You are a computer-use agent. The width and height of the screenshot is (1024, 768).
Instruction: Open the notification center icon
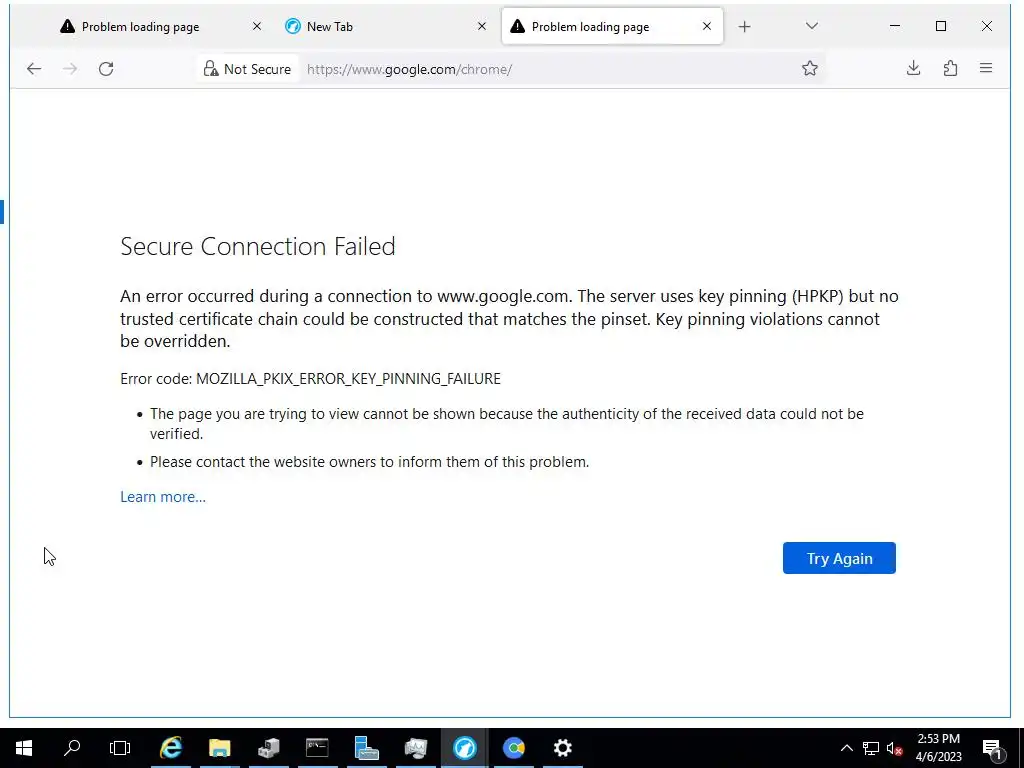click(x=992, y=748)
